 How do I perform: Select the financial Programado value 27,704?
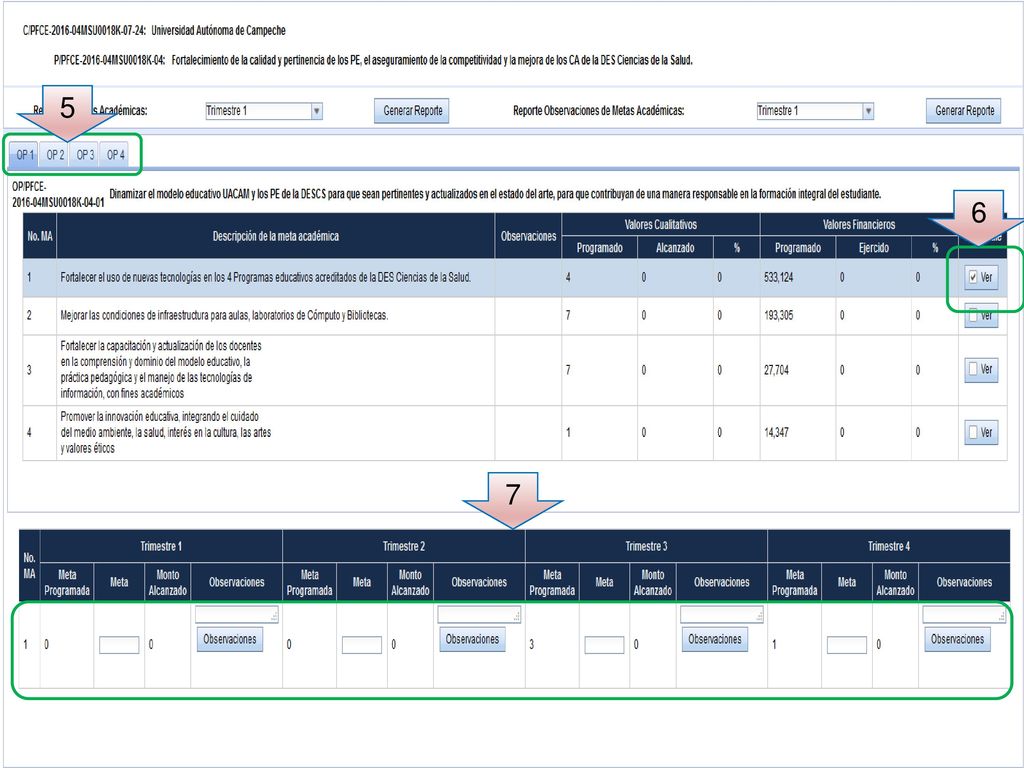776,370
